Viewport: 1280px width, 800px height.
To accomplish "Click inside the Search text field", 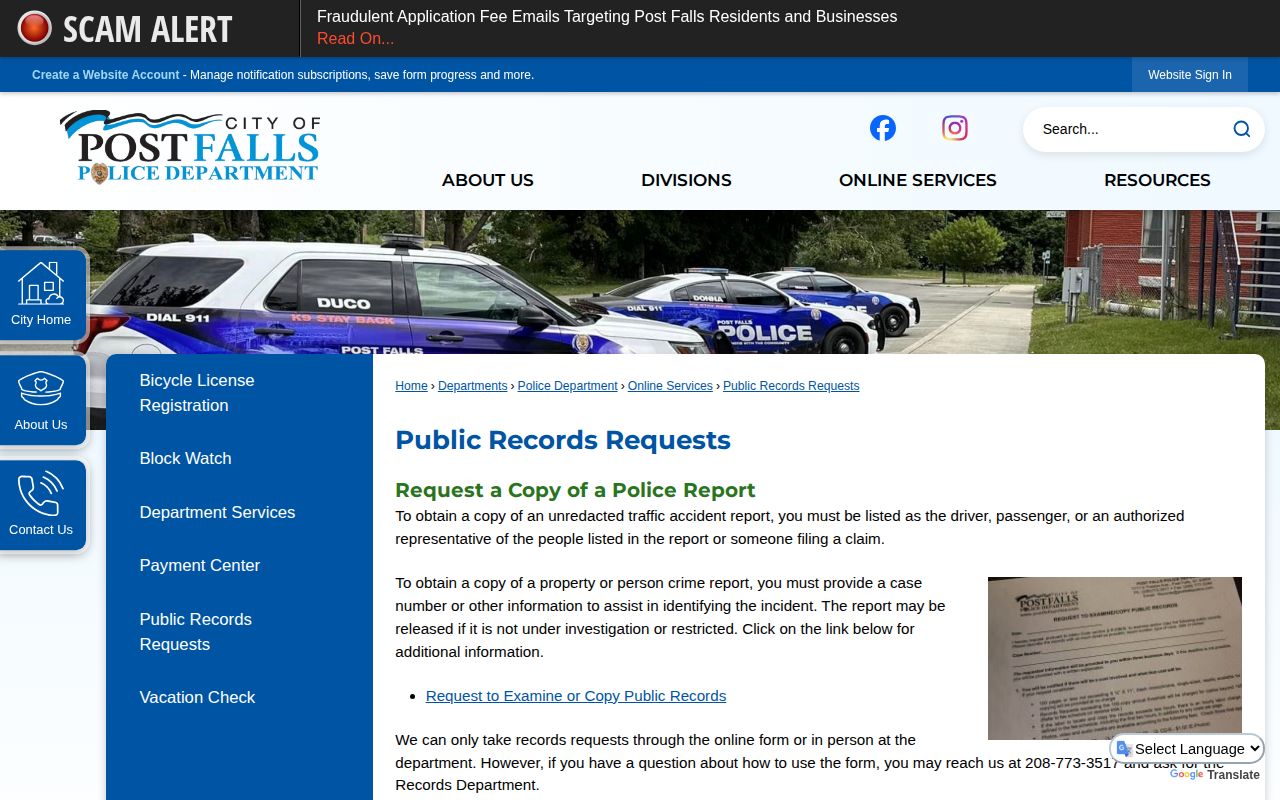I will pos(1130,129).
